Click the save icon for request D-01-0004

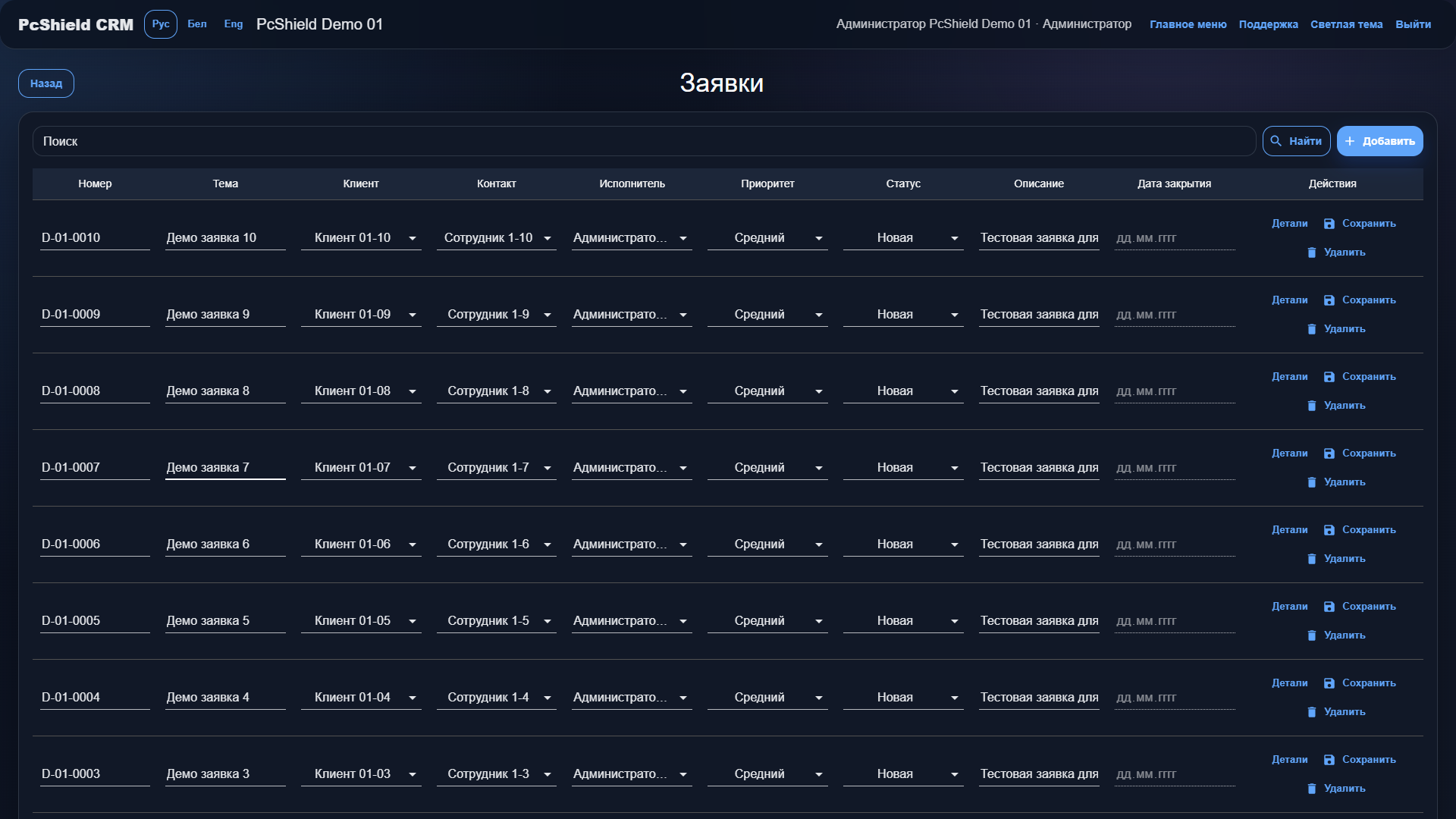pyautogui.click(x=1329, y=683)
